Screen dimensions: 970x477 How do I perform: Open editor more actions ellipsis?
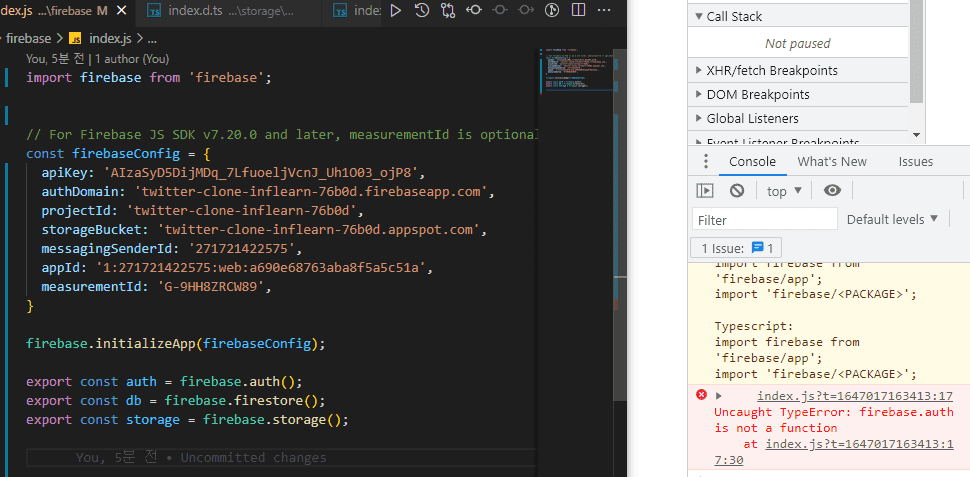[x=604, y=10]
